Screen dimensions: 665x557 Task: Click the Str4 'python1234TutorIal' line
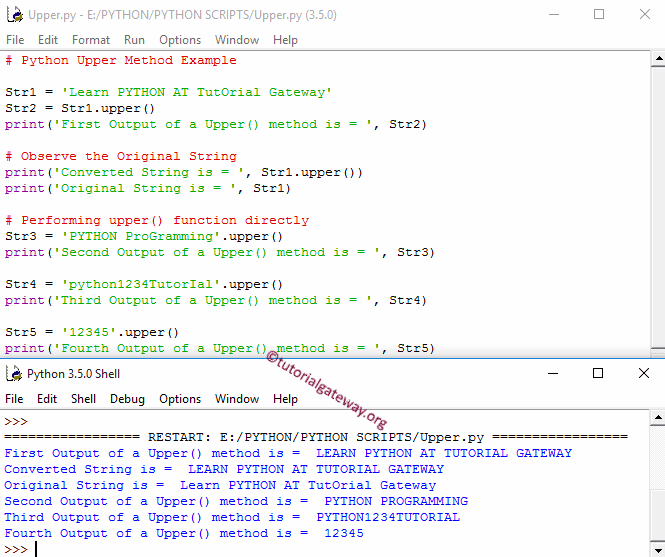coord(144,284)
